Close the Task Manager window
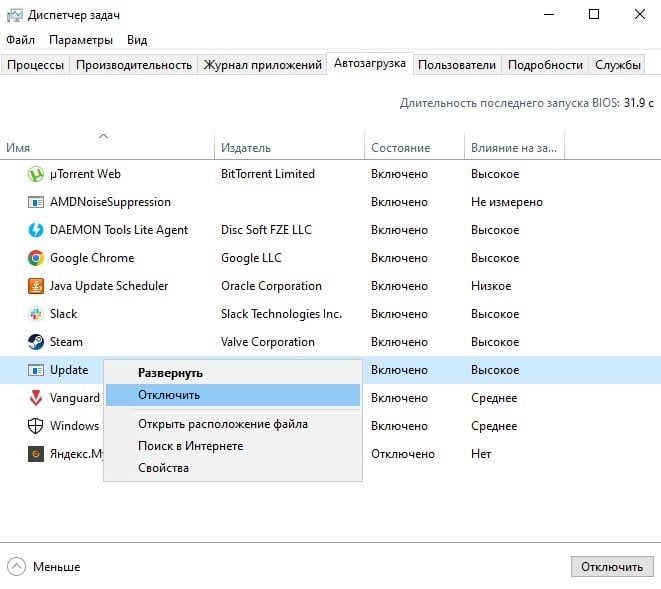Screen dimensions: 661x589 [640, 15]
